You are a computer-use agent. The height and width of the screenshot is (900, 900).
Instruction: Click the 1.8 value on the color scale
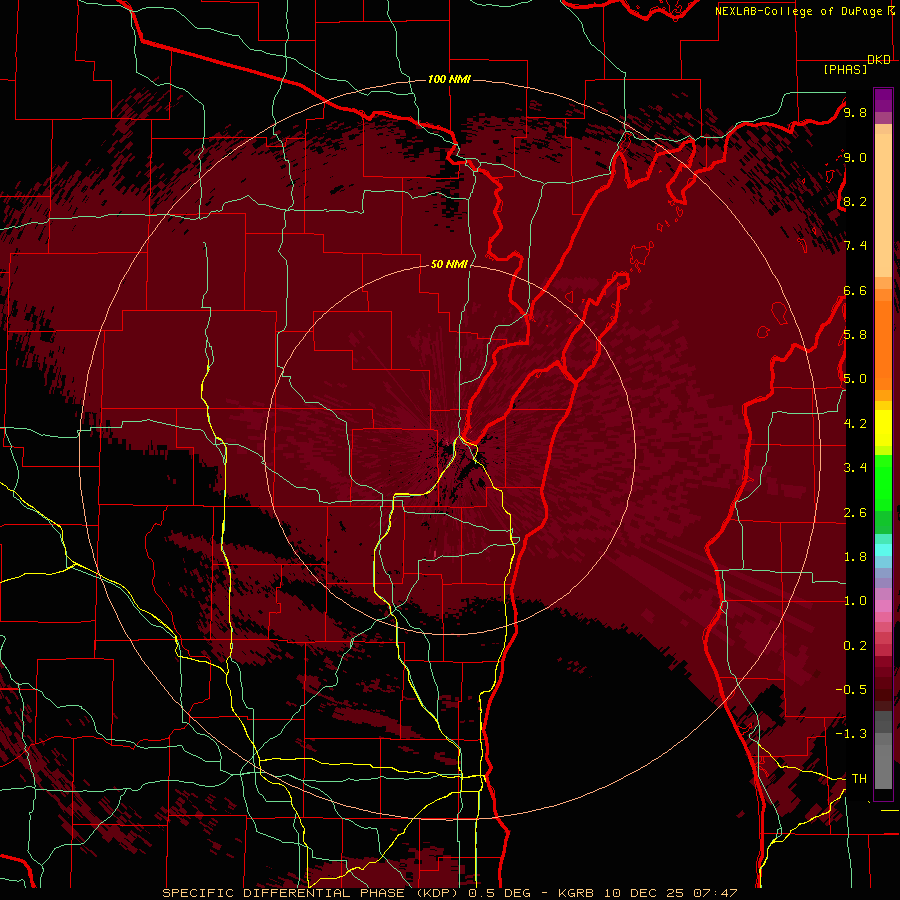855,556
